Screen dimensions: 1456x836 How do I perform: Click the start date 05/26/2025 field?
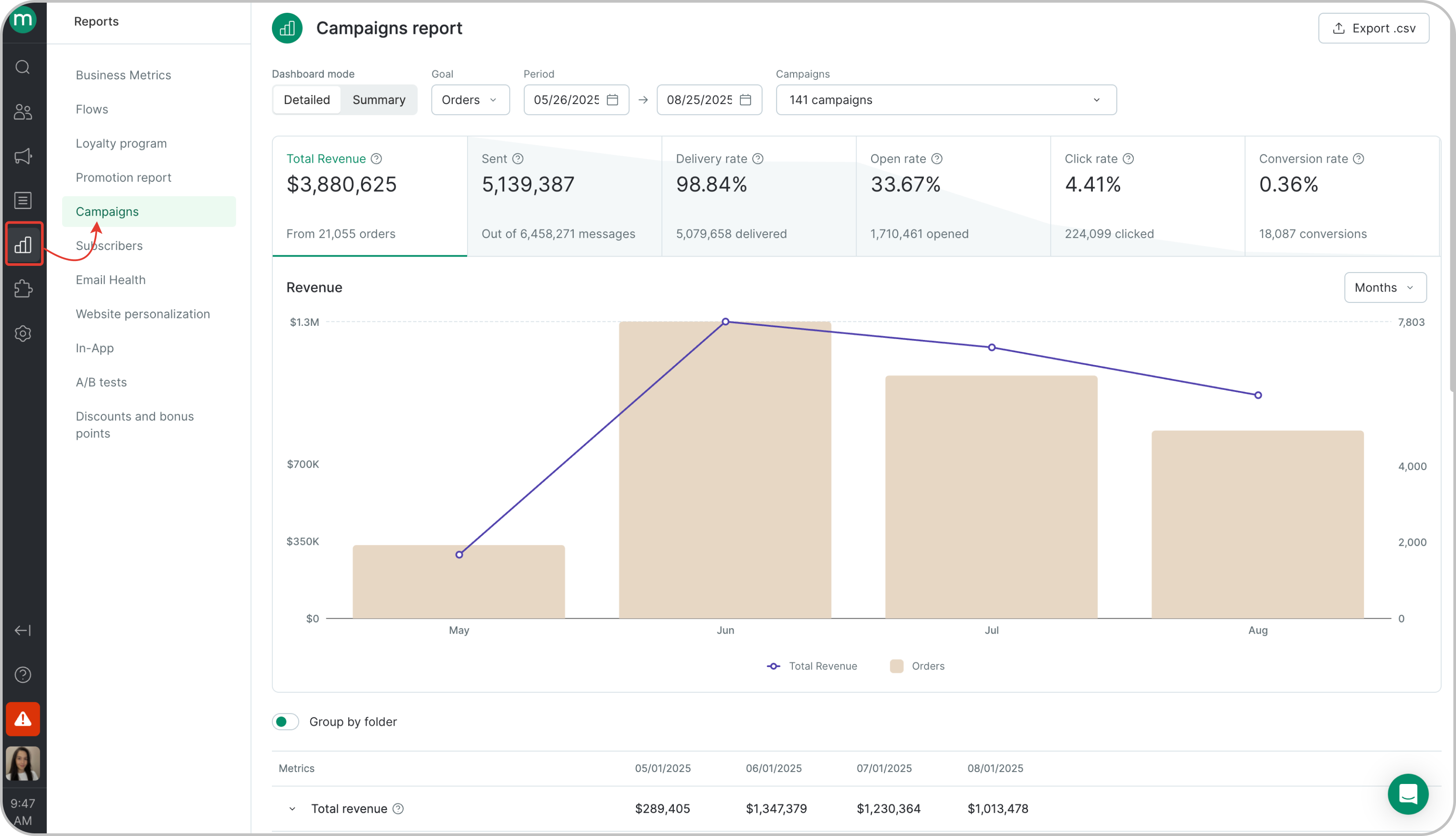tap(576, 100)
